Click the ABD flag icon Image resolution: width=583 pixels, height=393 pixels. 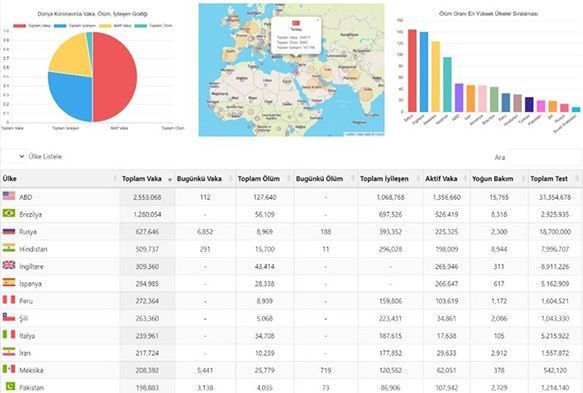click(9, 196)
